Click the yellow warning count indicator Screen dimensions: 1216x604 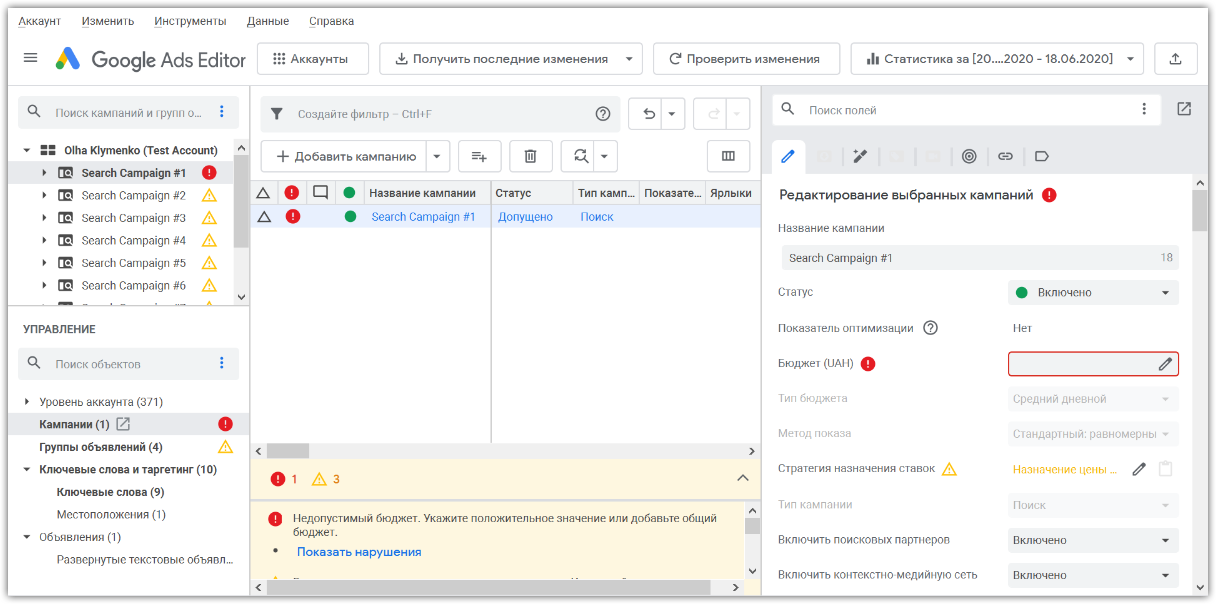click(326, 479)
